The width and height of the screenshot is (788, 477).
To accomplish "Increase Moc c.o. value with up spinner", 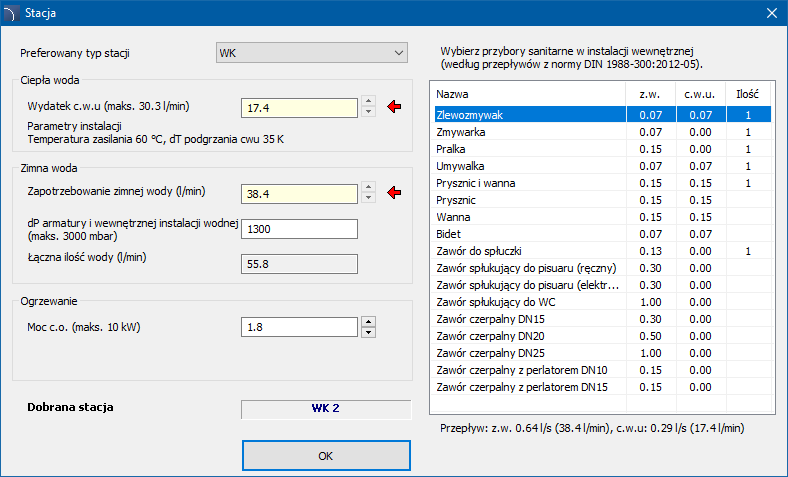I will 368,322.
